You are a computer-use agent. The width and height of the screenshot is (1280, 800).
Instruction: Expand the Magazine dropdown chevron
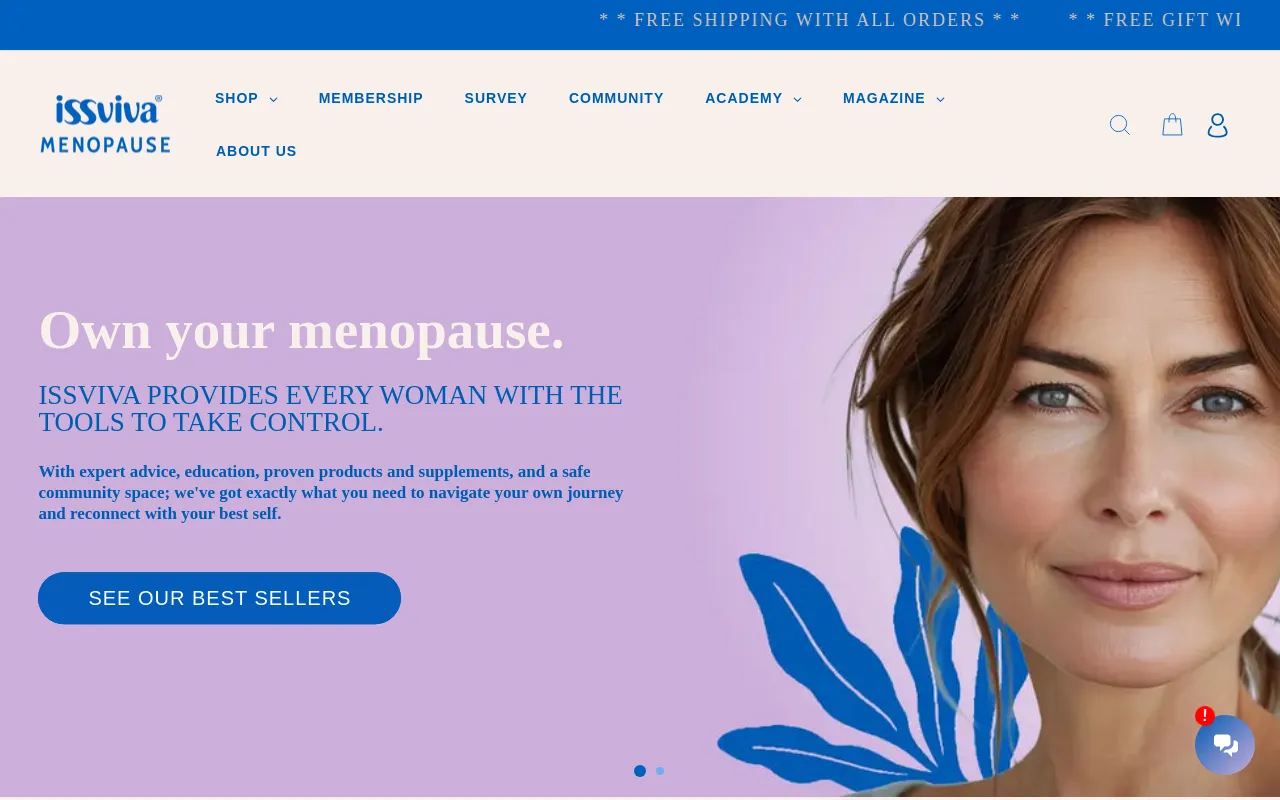coord(940,99)
